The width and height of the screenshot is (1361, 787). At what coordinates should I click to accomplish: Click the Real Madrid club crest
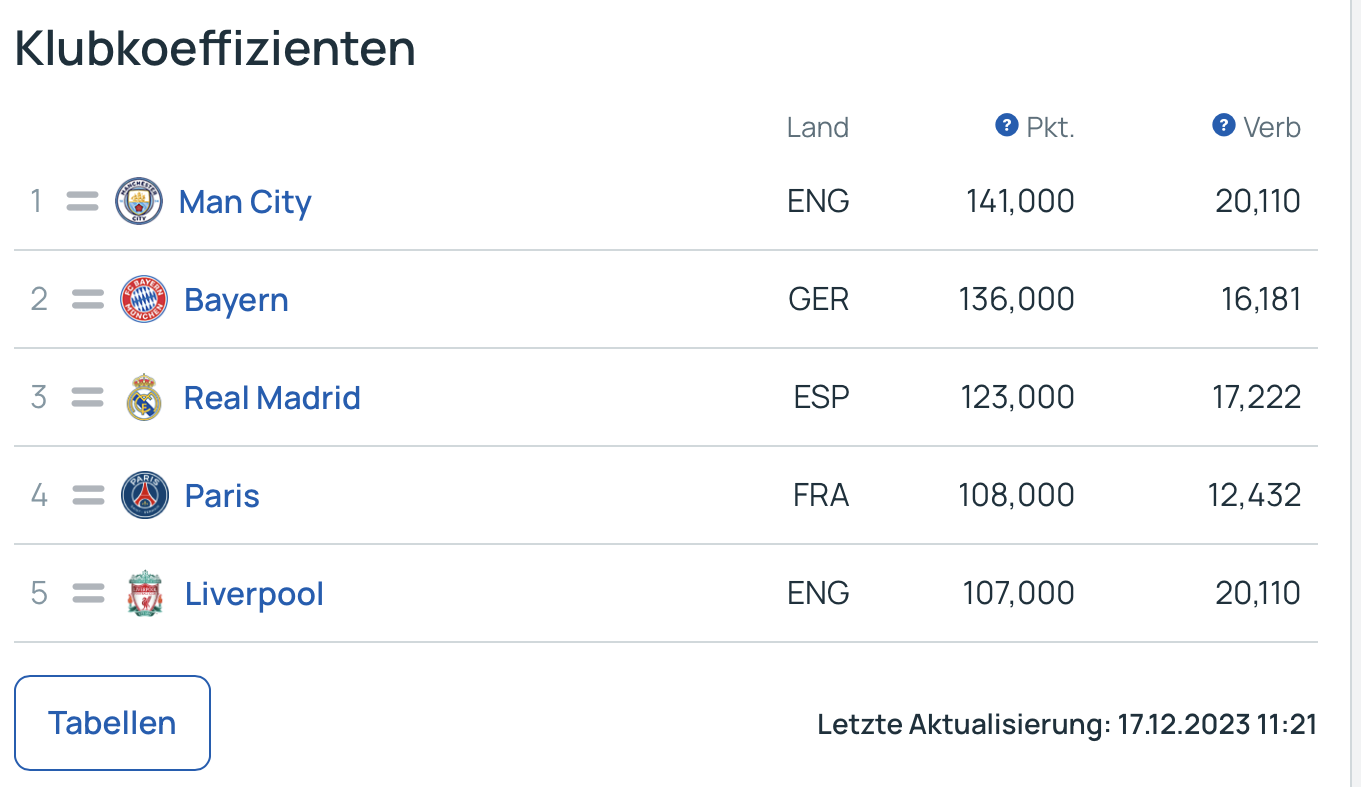coord(144,397)
